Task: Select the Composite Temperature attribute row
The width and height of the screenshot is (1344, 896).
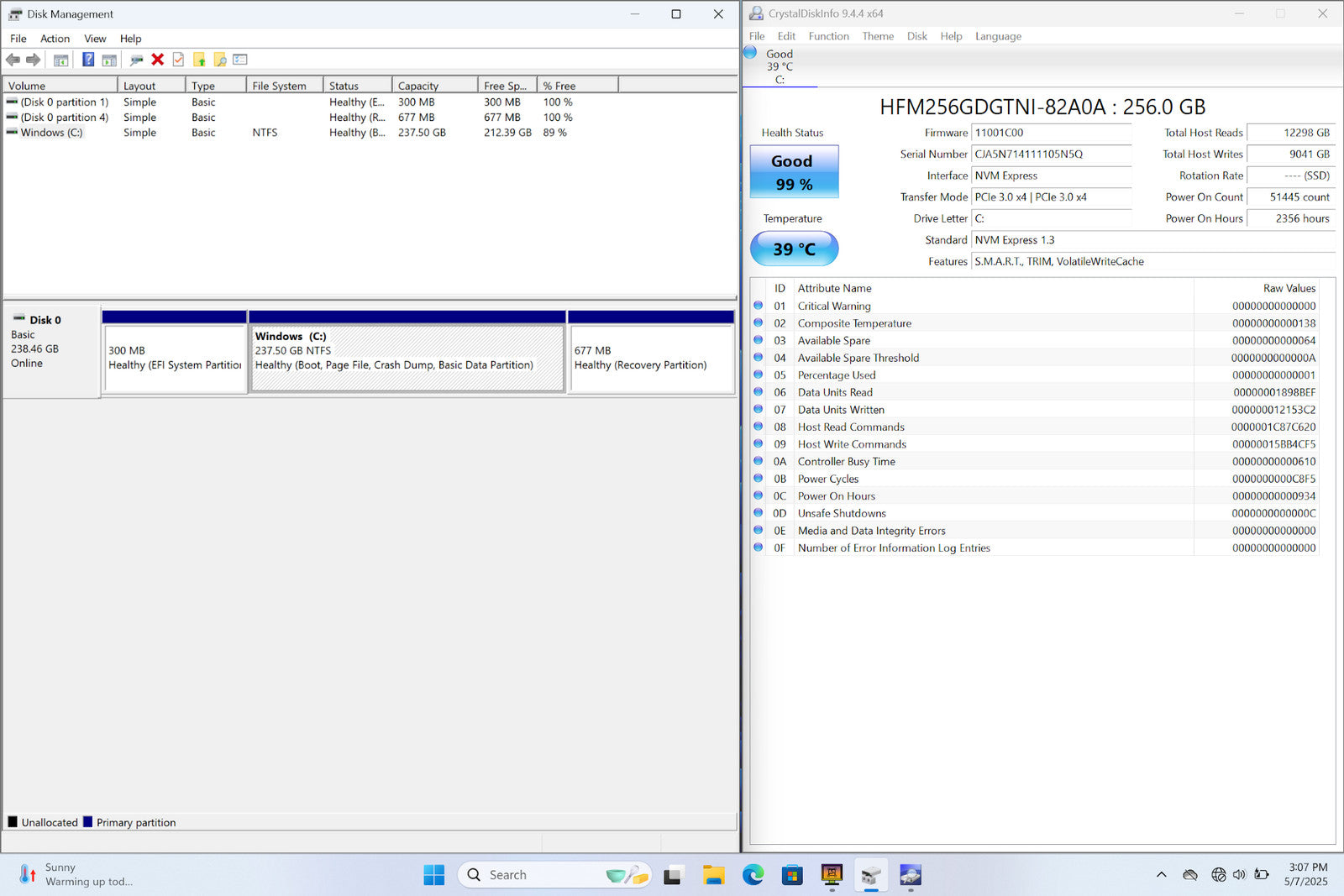Action: 1035,323
